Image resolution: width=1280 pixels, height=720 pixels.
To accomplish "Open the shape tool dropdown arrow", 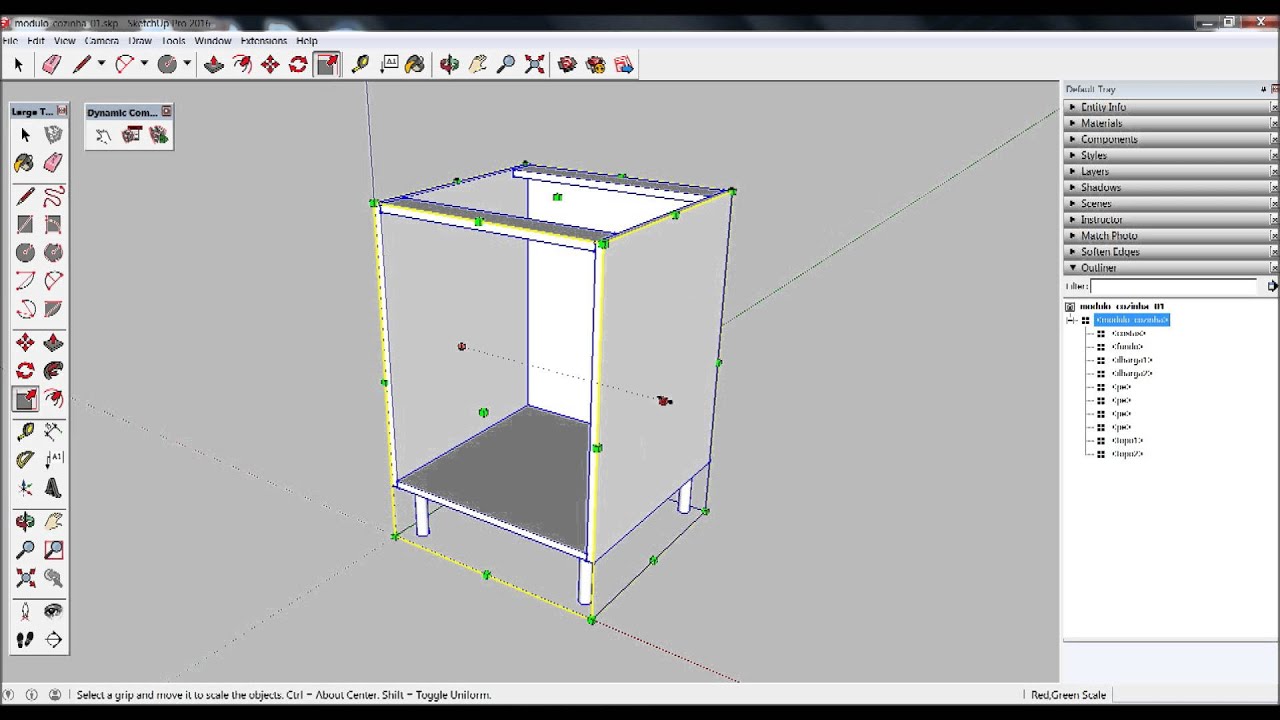I will (187, 64).
